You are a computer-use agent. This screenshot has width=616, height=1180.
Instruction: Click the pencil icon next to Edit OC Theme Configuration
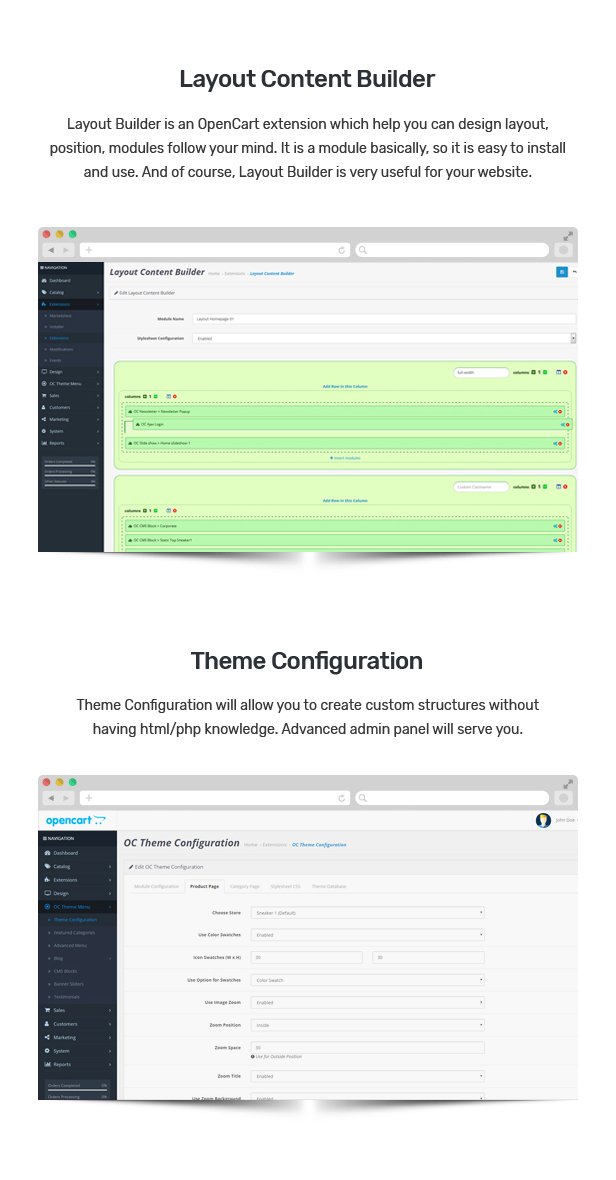[x=131, y=867]
